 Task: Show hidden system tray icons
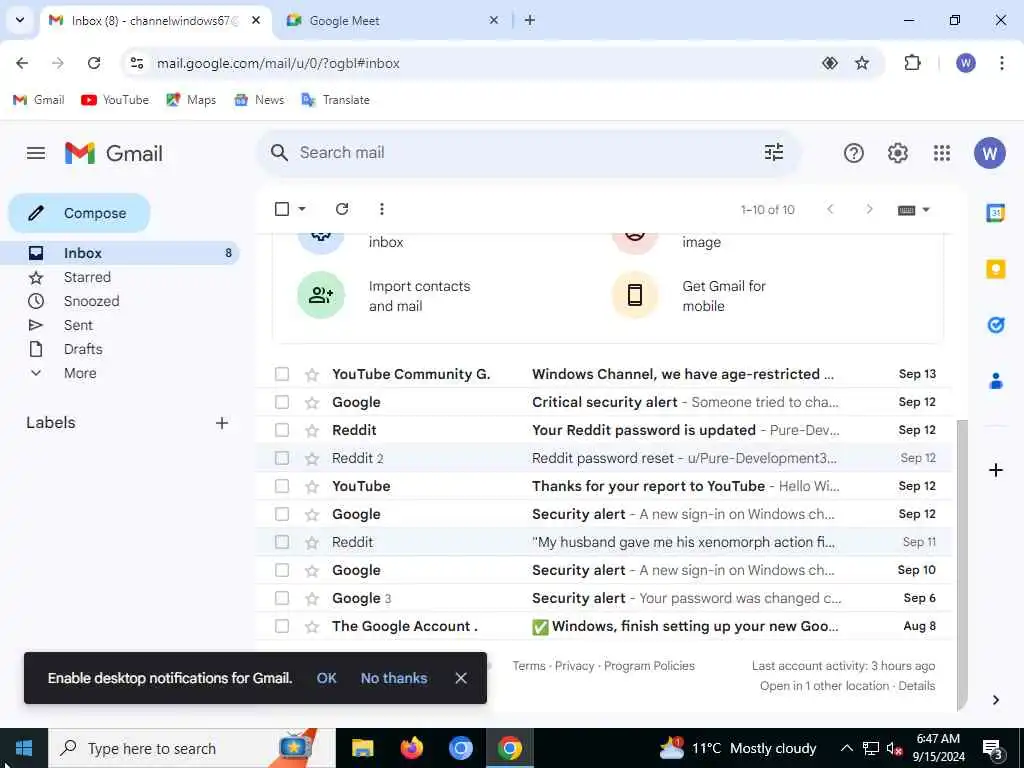click(x=846, y=748)
